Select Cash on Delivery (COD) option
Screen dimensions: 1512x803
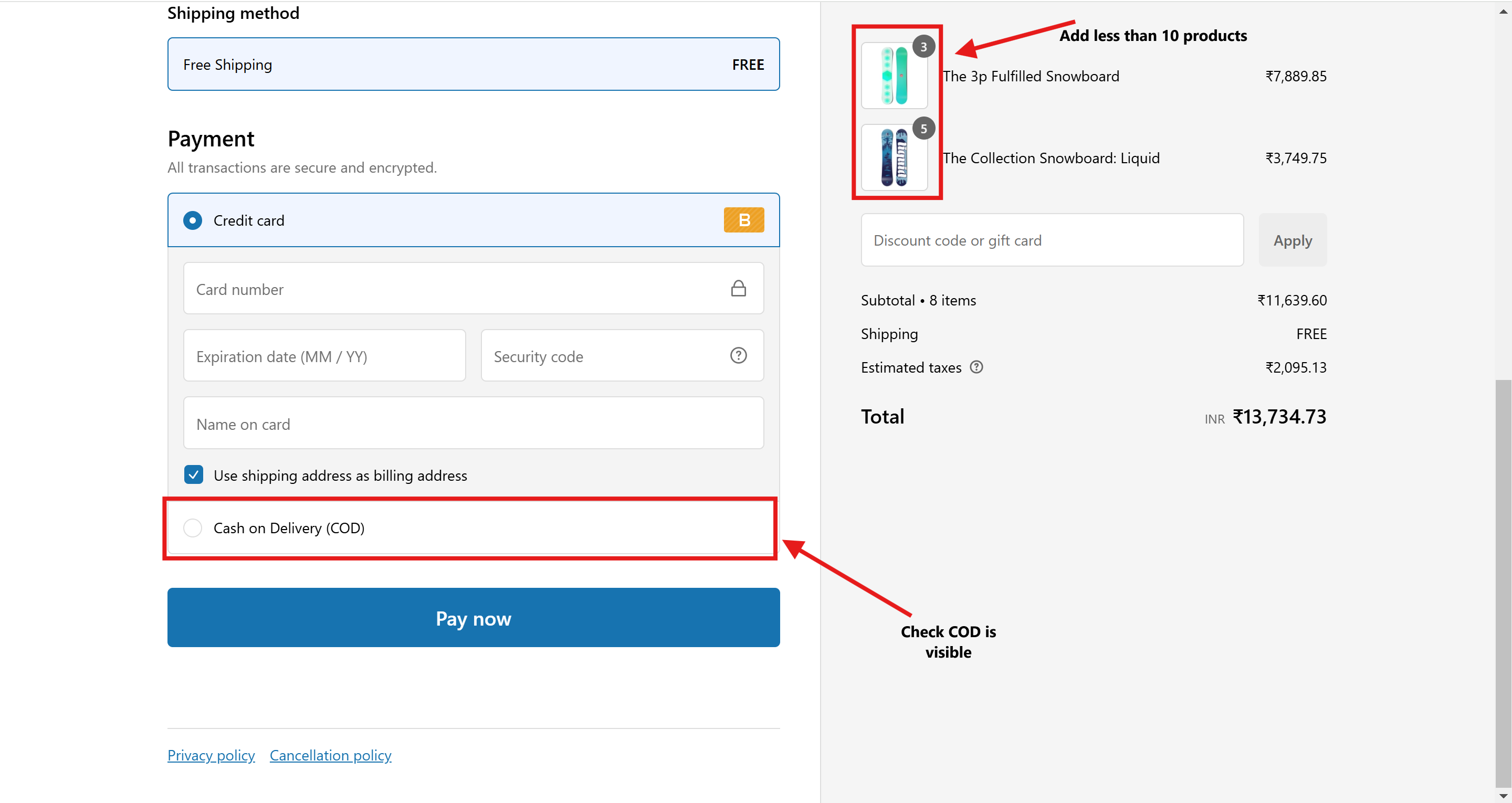pos(193,527)
